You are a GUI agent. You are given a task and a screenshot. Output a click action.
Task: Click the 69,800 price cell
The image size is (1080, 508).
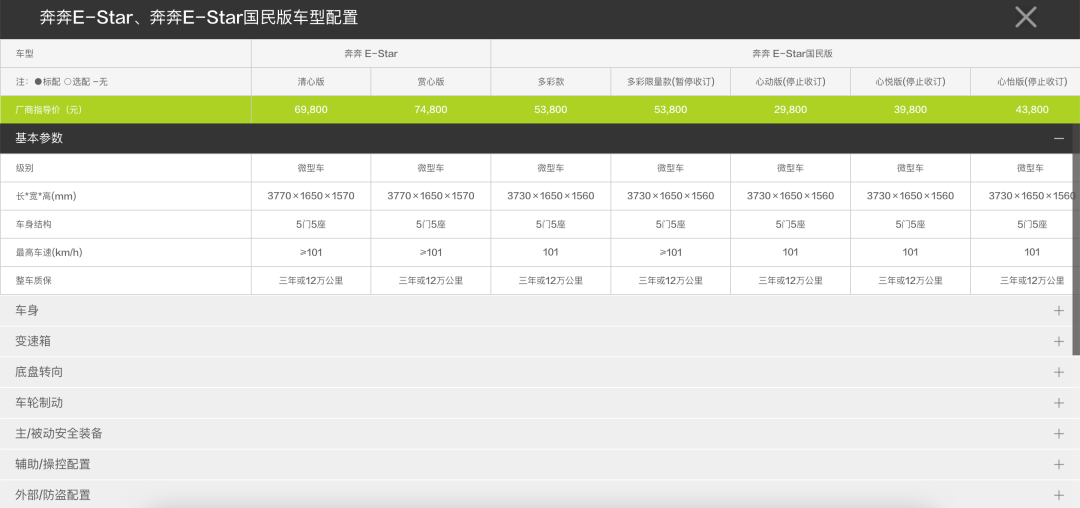pyautogui.click(x=311, y=109)
